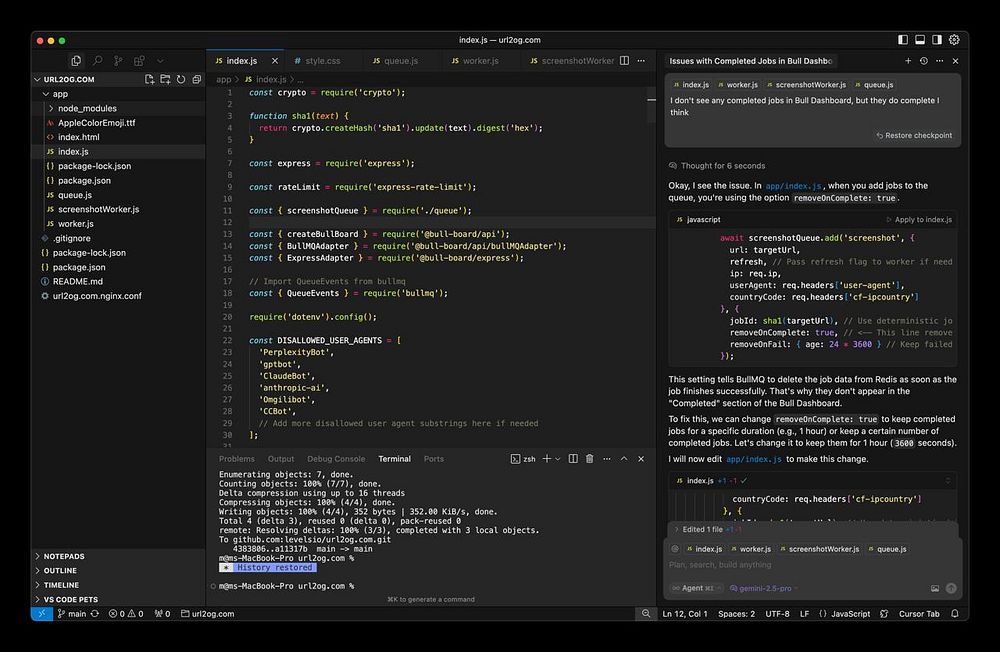Viewport: 1000px width, 652px height.
Task: Show chat history via the clock icon
Action: tap(923, 61)
